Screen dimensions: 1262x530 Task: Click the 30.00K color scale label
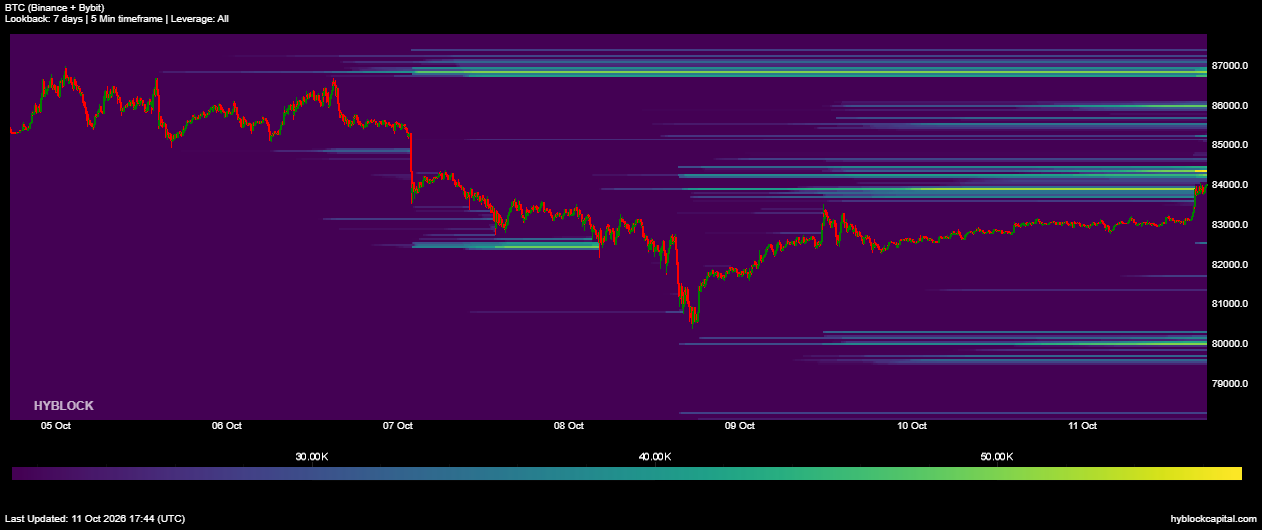pos(312,457)
